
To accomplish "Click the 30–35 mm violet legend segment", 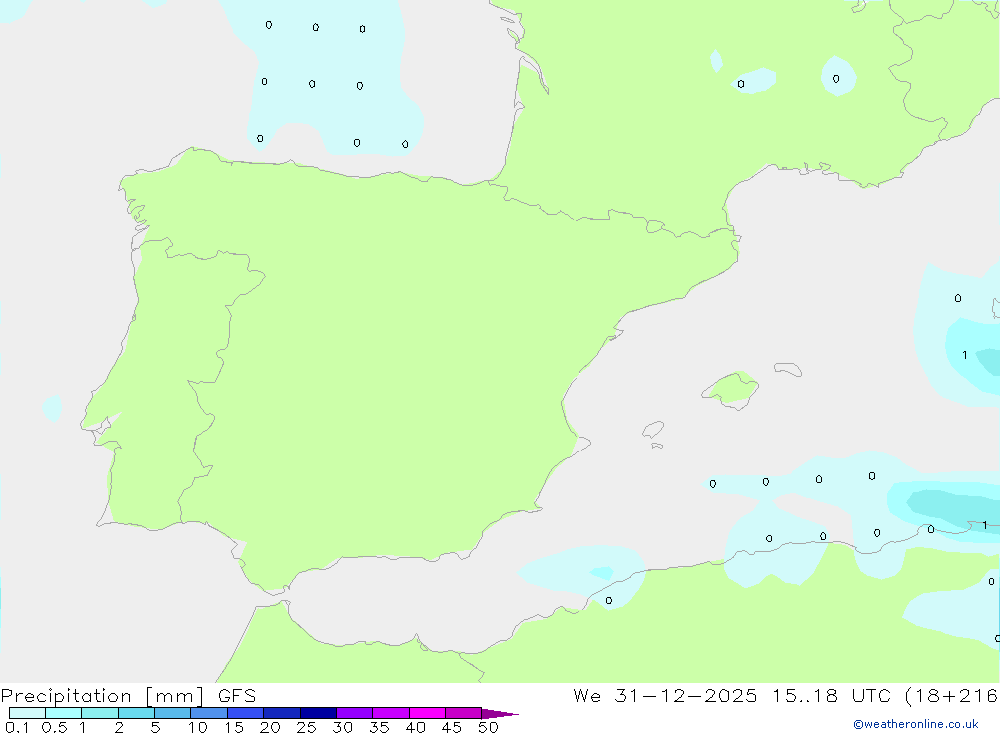I will coord(354,713).
